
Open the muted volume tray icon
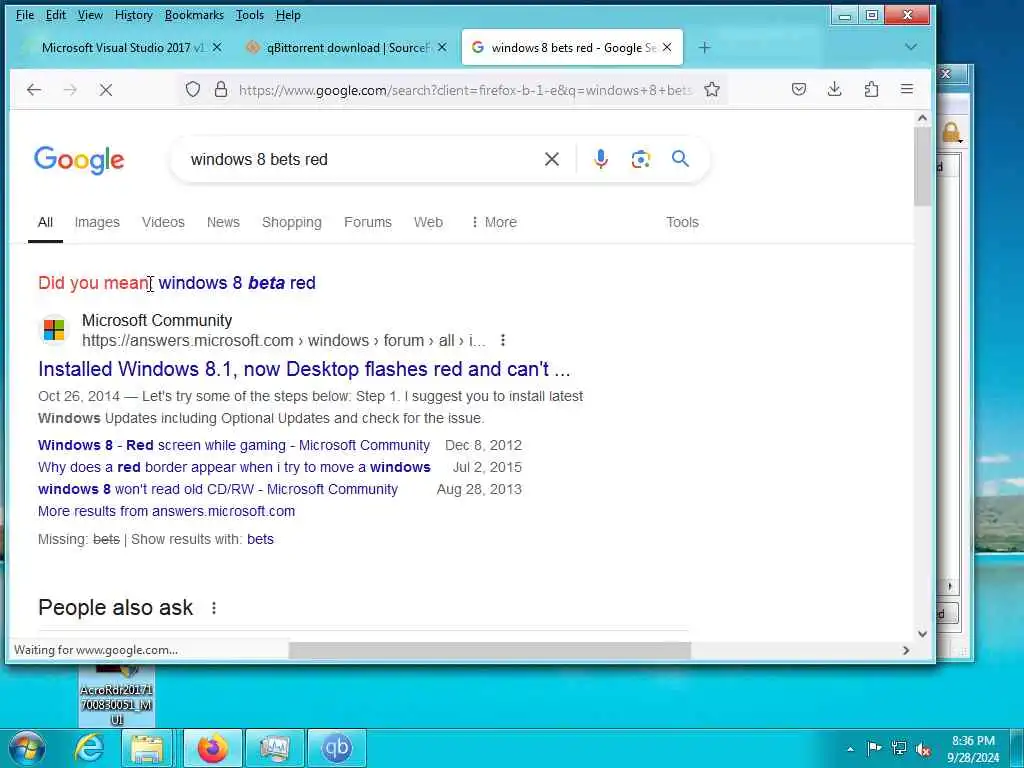pyautogui.click(x=923, y=749)
